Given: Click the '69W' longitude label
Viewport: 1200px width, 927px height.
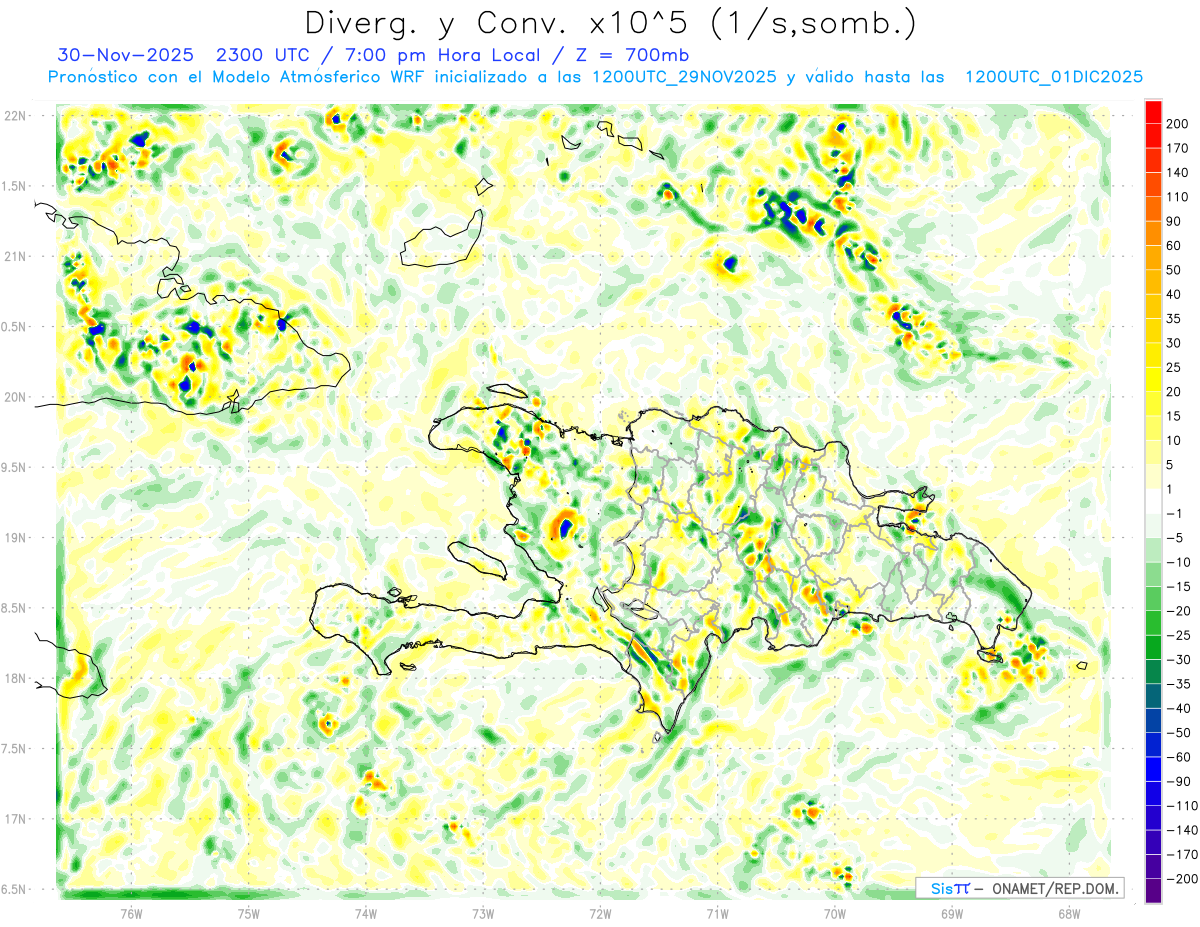Looking at the screenshot, I should pos(951,912).
